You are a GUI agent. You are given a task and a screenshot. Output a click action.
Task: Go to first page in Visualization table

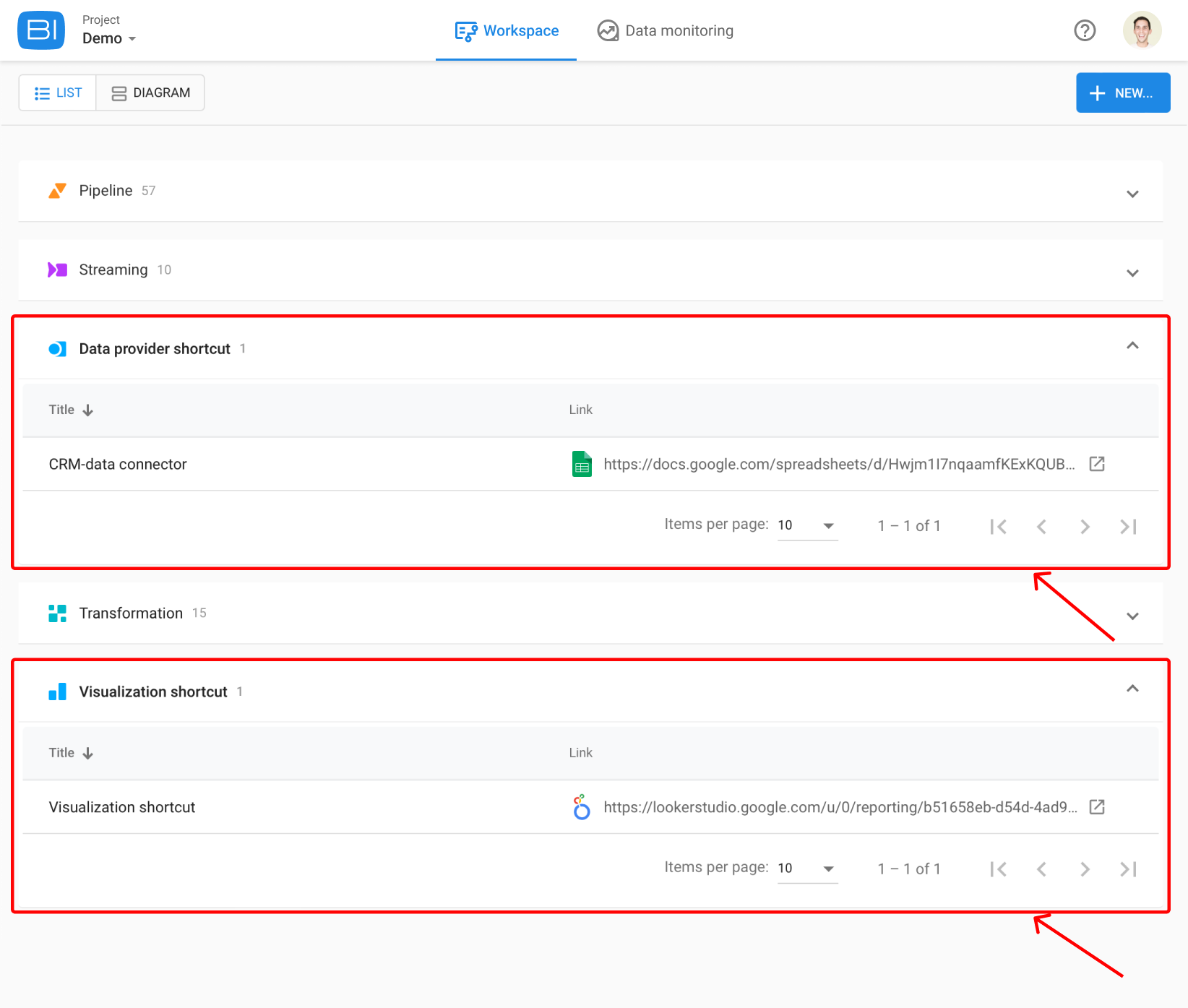[x=998, y=869]
